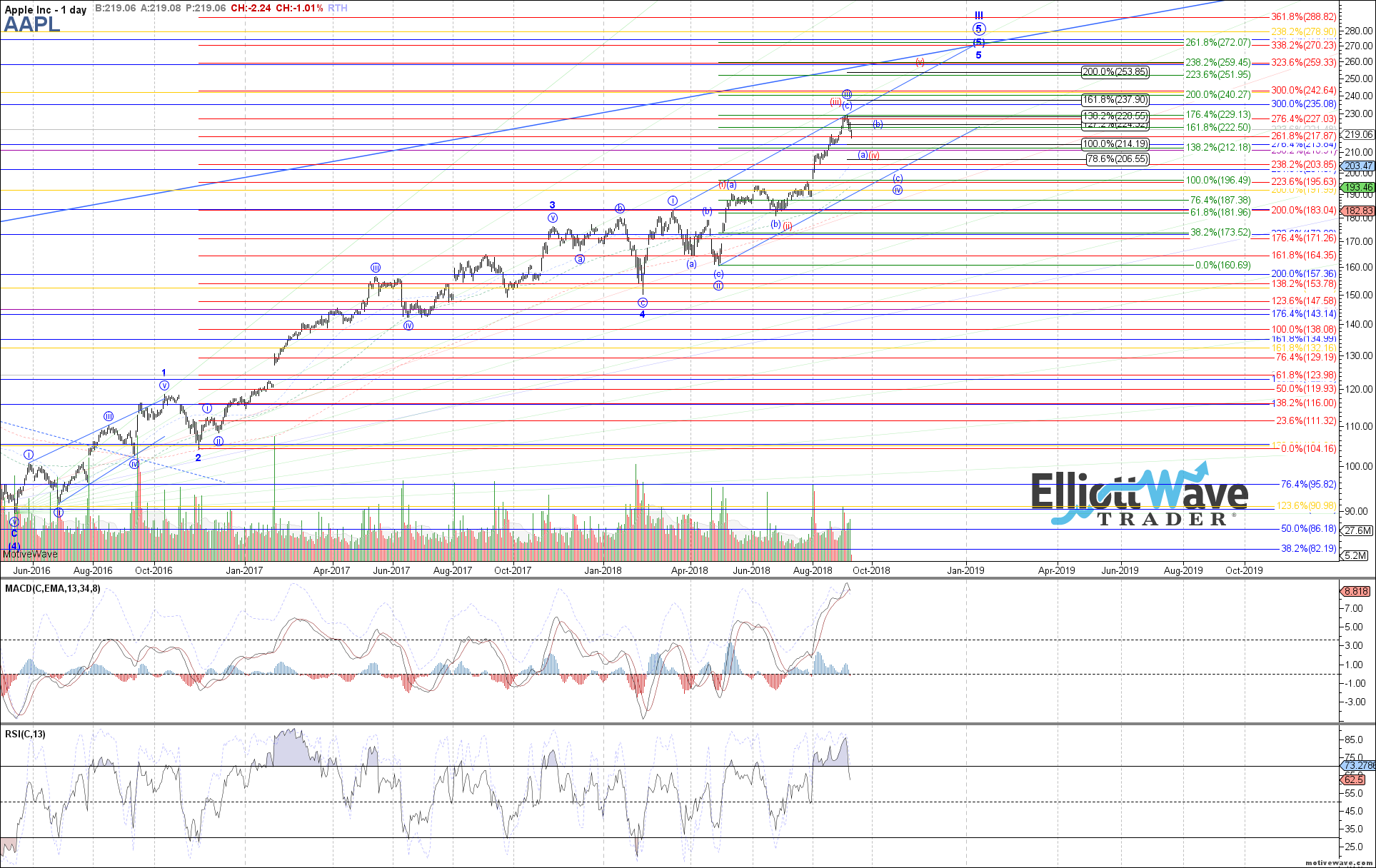Click the 176.4%(229.13) Fibonacci label

(x=1218, y=115)
